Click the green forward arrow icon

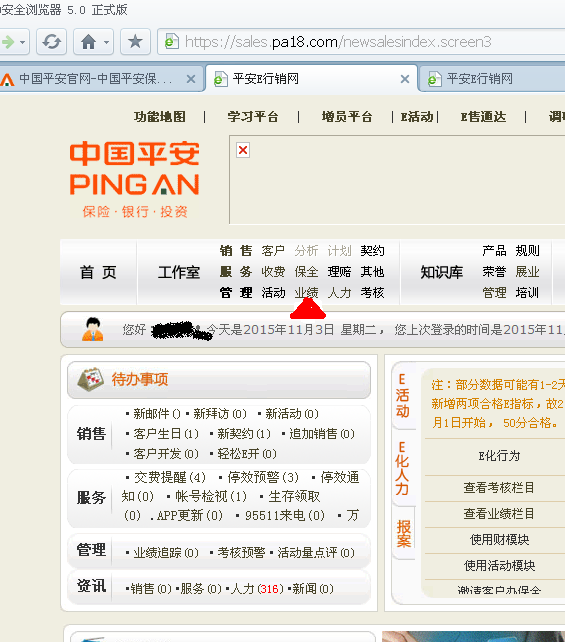pyautogui.click(x=8, y=42)
